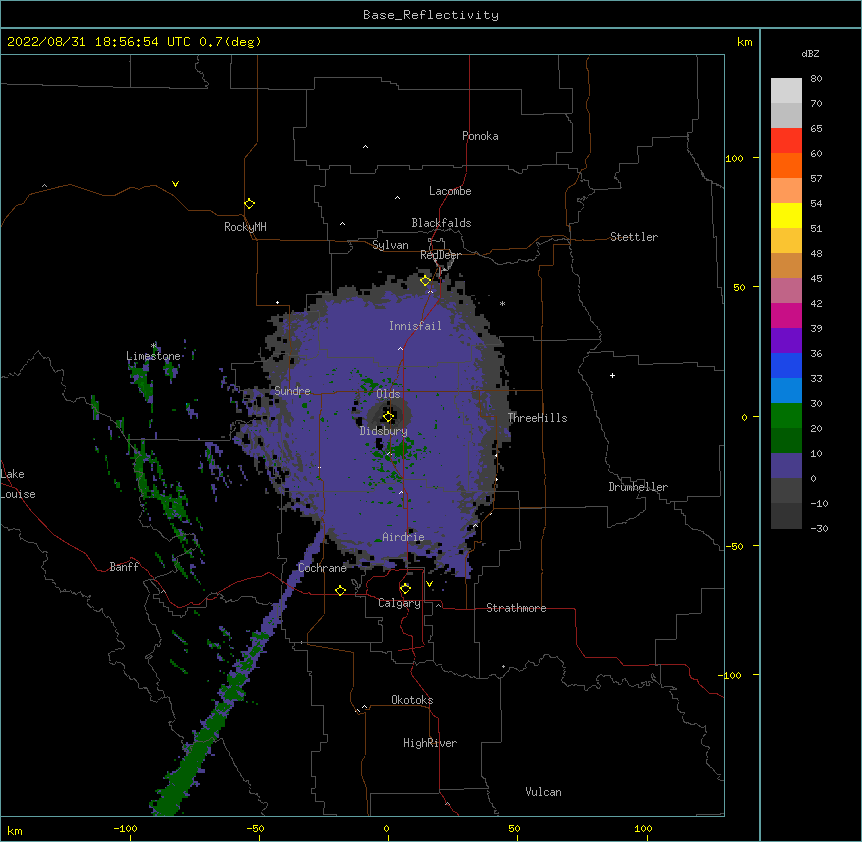862x842 pixels.
Task: Click the Cochrane city label
Action: 322,568
